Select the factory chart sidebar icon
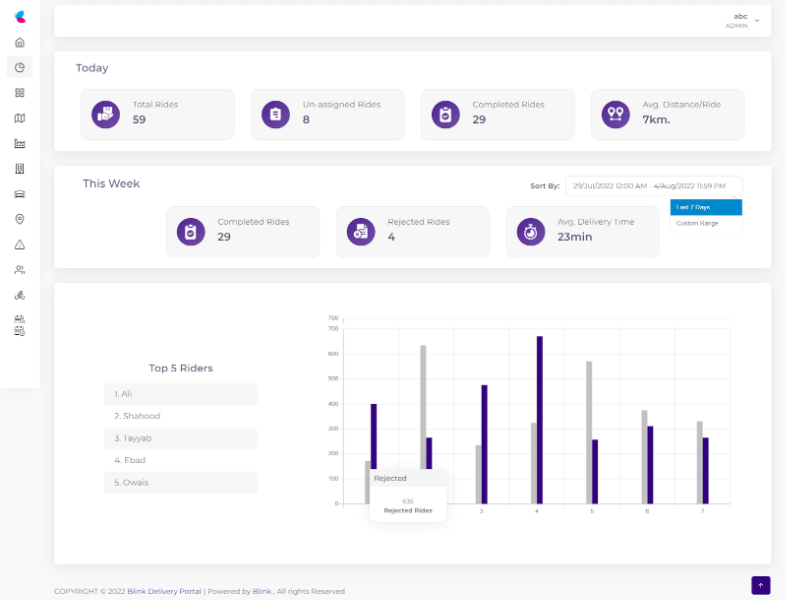 (x=19, y=143)
